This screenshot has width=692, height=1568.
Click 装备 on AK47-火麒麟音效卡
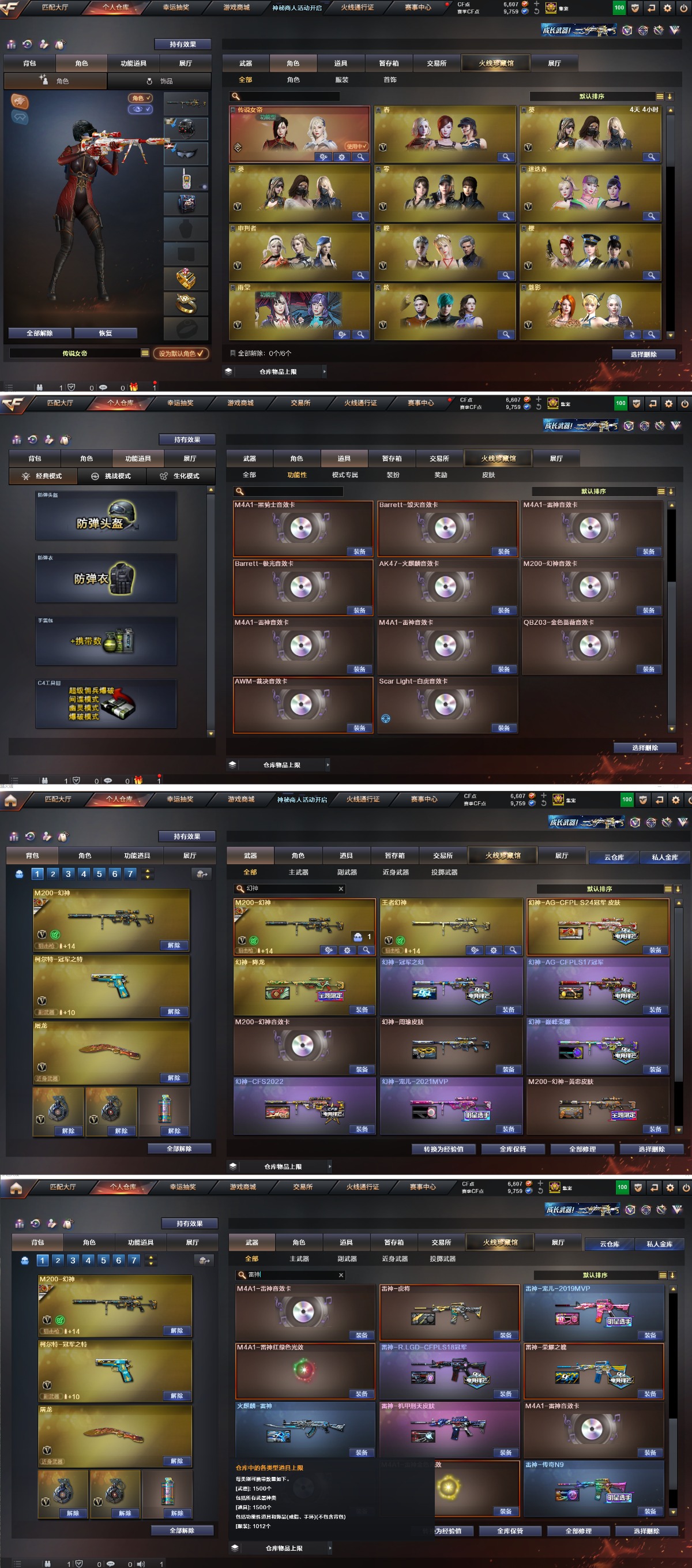pos(504,610)
